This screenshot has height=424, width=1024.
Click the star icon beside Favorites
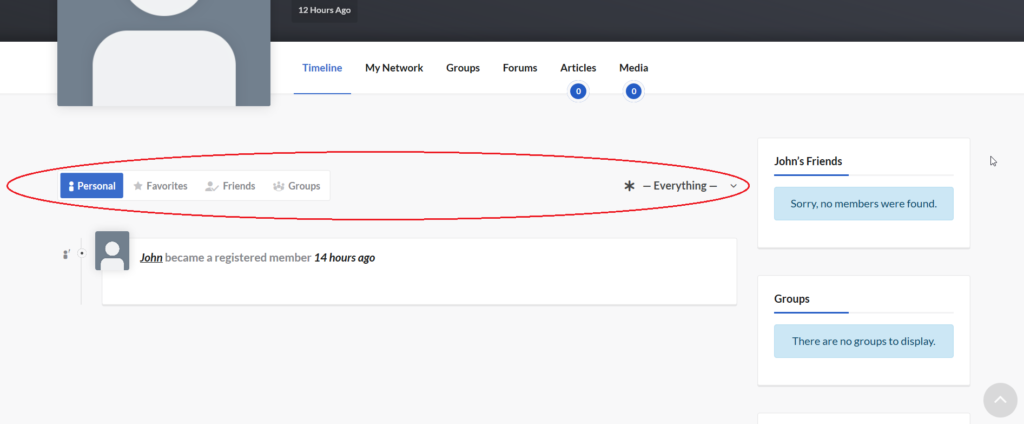[x=138, y=186]
